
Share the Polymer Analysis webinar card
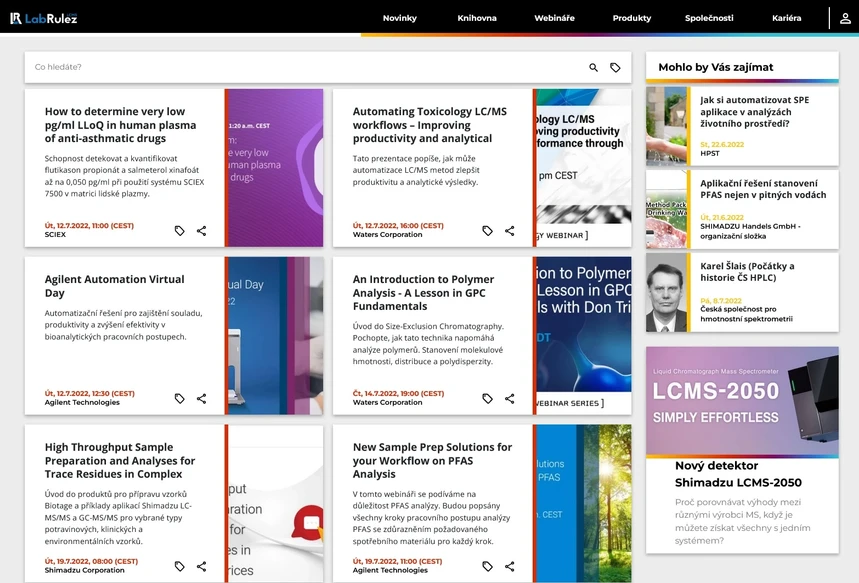coord(509,398)
